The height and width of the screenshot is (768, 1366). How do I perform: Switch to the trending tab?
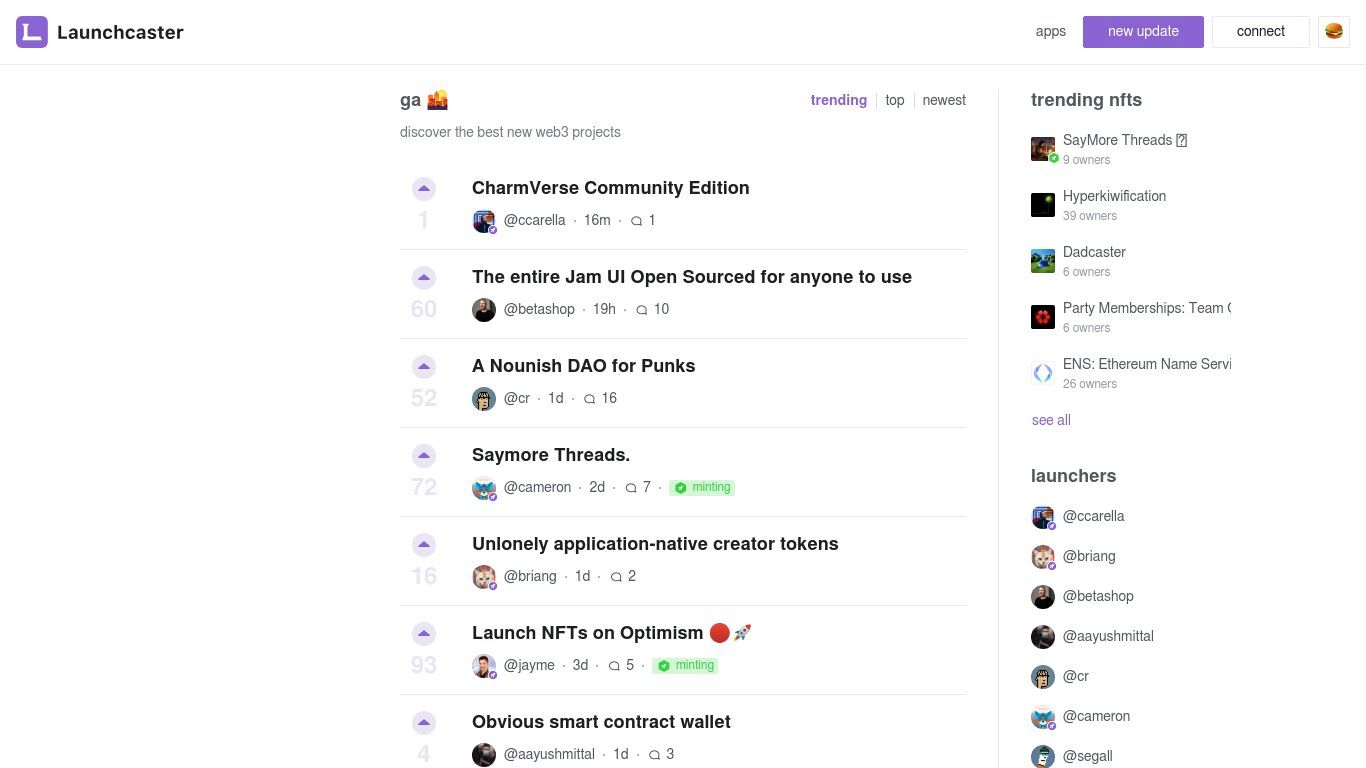tap(839, 100)
